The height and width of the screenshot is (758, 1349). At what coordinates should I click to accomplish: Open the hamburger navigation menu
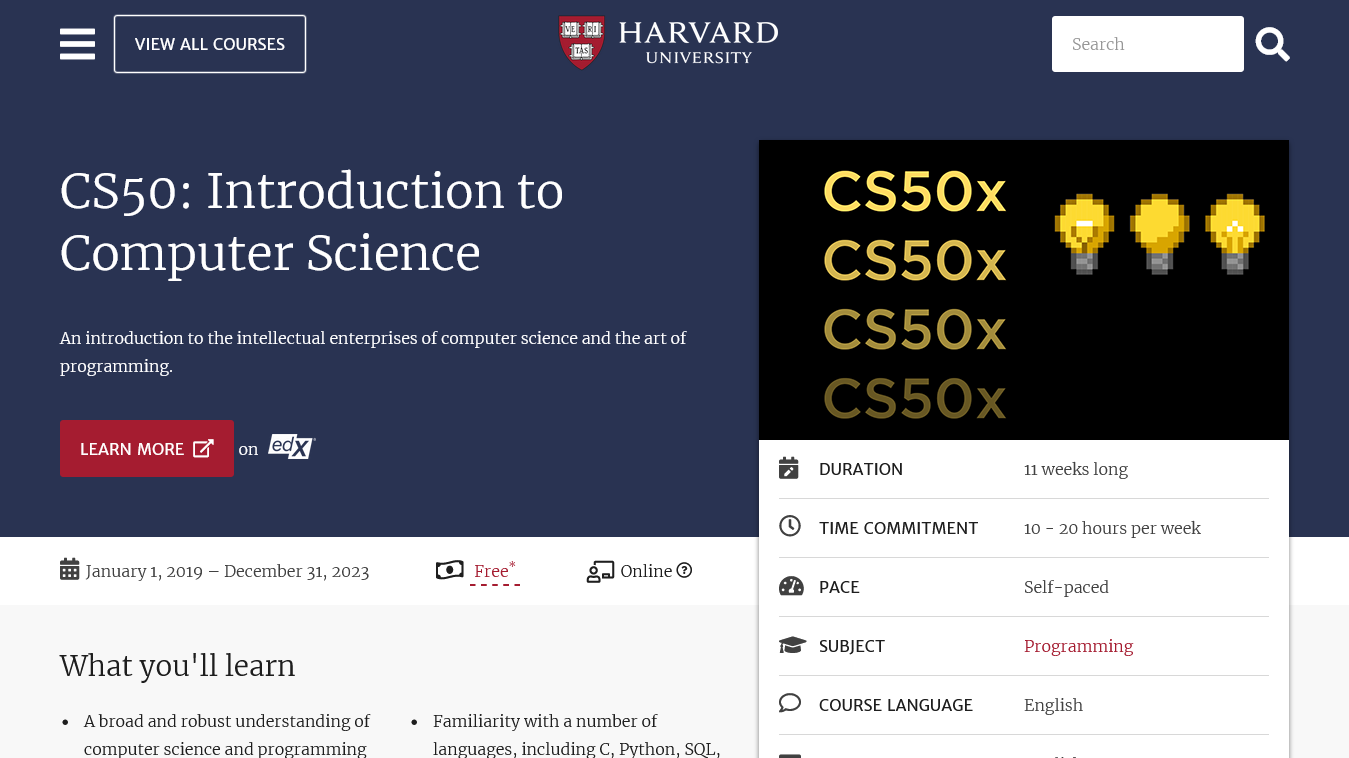[x=77, y=44]
